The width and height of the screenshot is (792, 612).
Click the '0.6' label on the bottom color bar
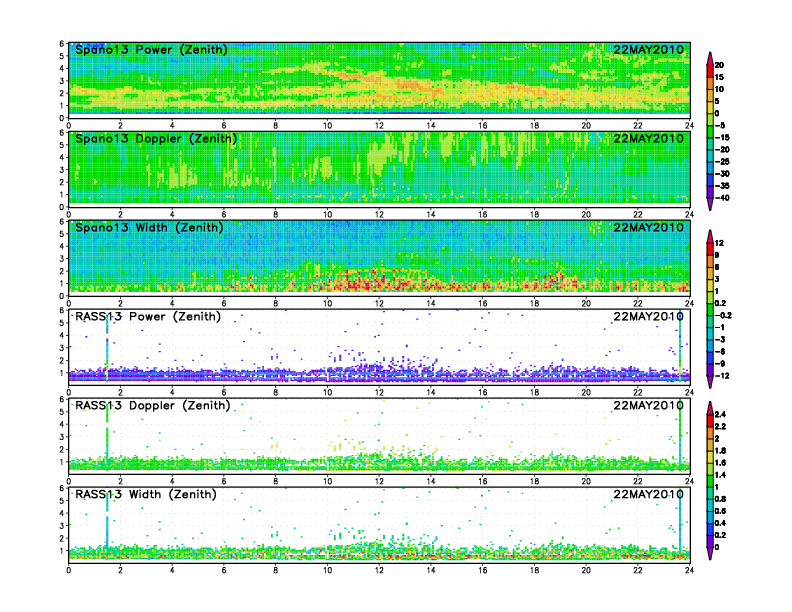[x=720, y=512]
